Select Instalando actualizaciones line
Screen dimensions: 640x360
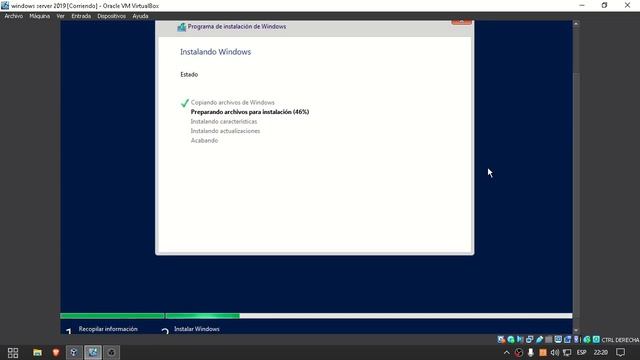pos(225,131)
